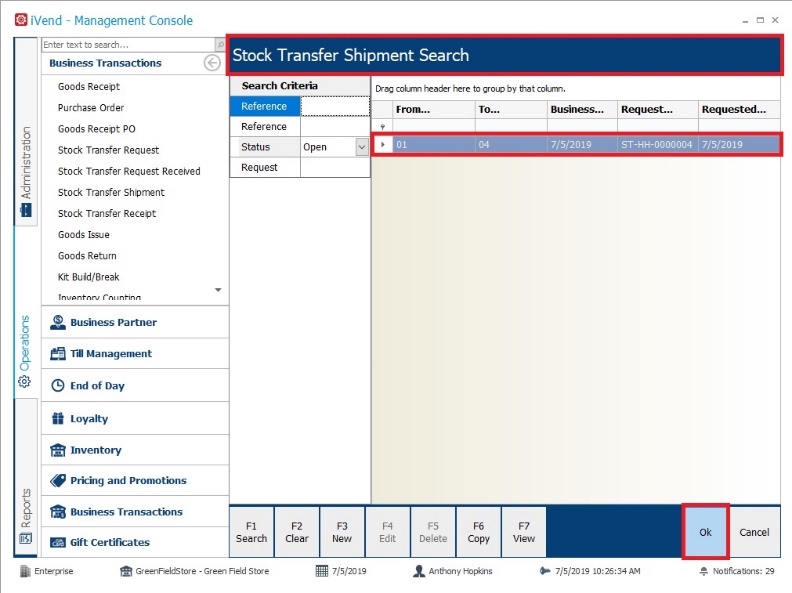Click the Enterprise building icon in status bar

click(25, 571)
